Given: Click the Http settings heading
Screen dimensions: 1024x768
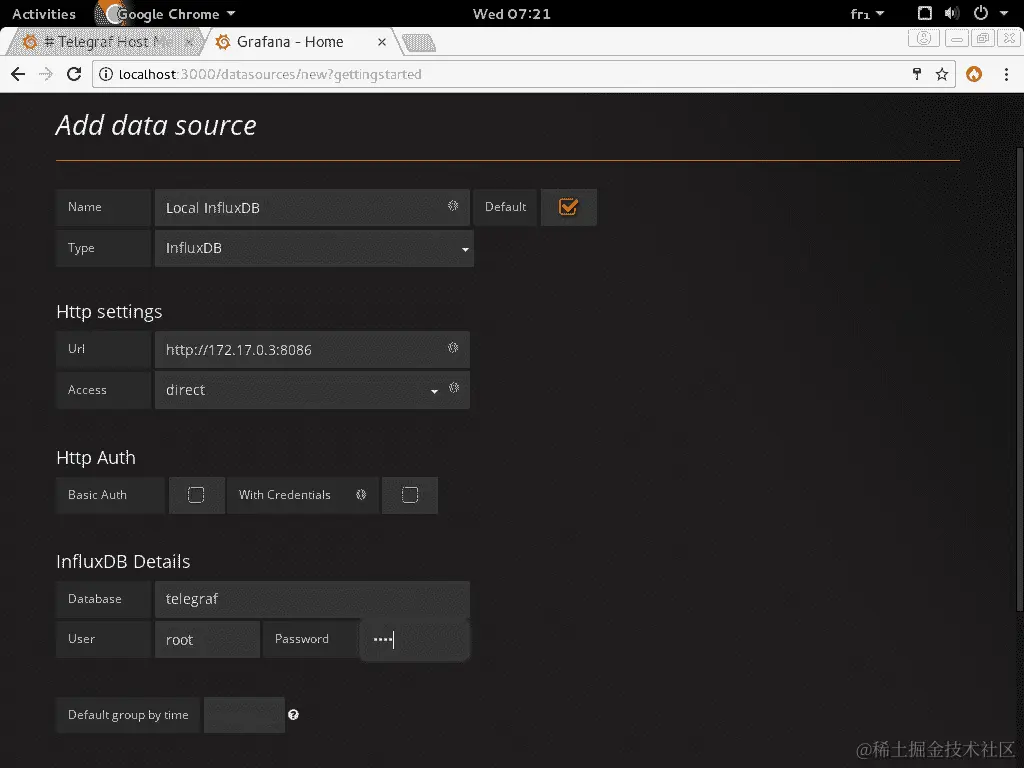Looking at the screenshot, I should point(109,312).
